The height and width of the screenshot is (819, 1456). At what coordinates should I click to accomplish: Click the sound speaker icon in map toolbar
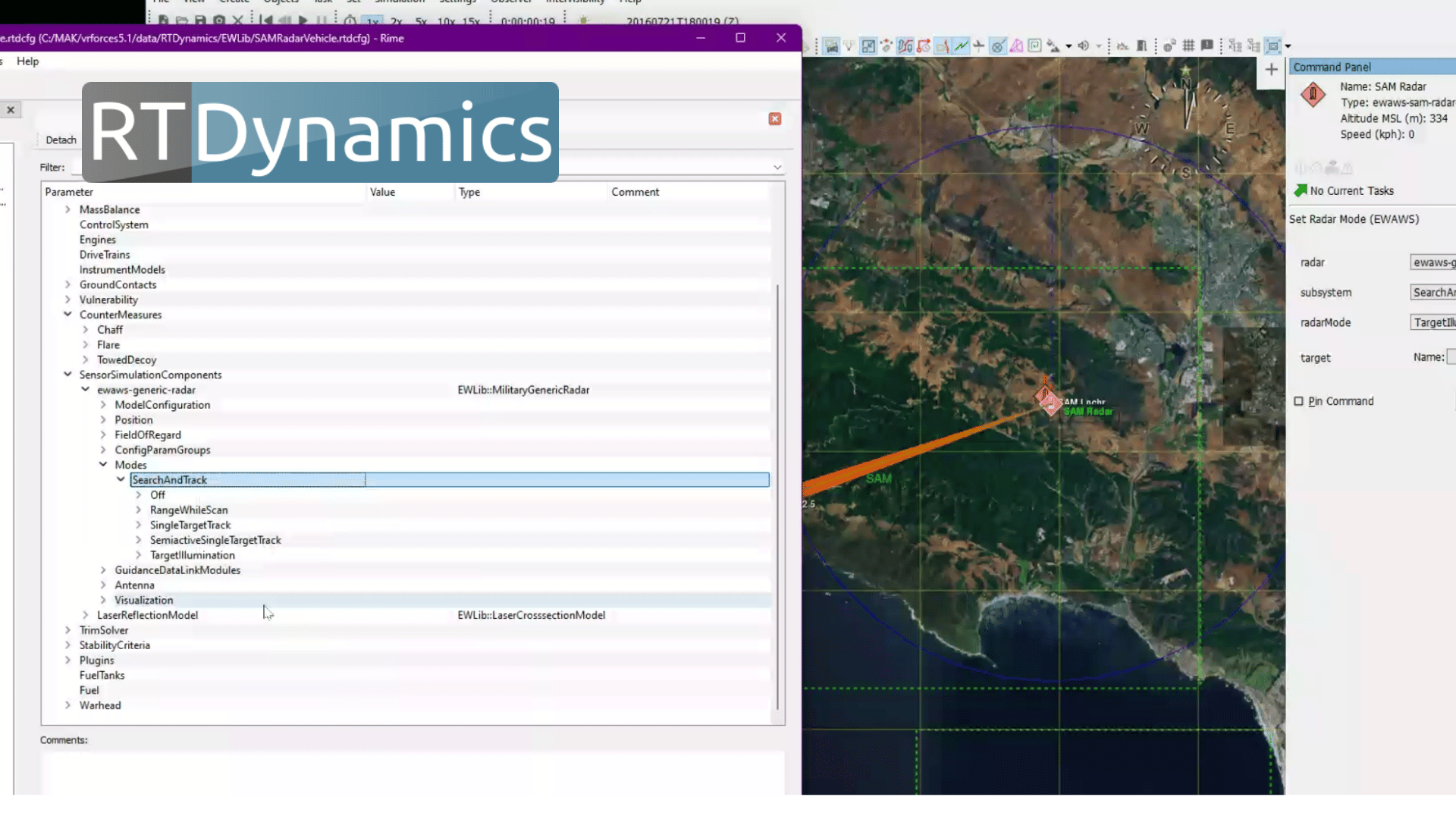click(1084, 45)
